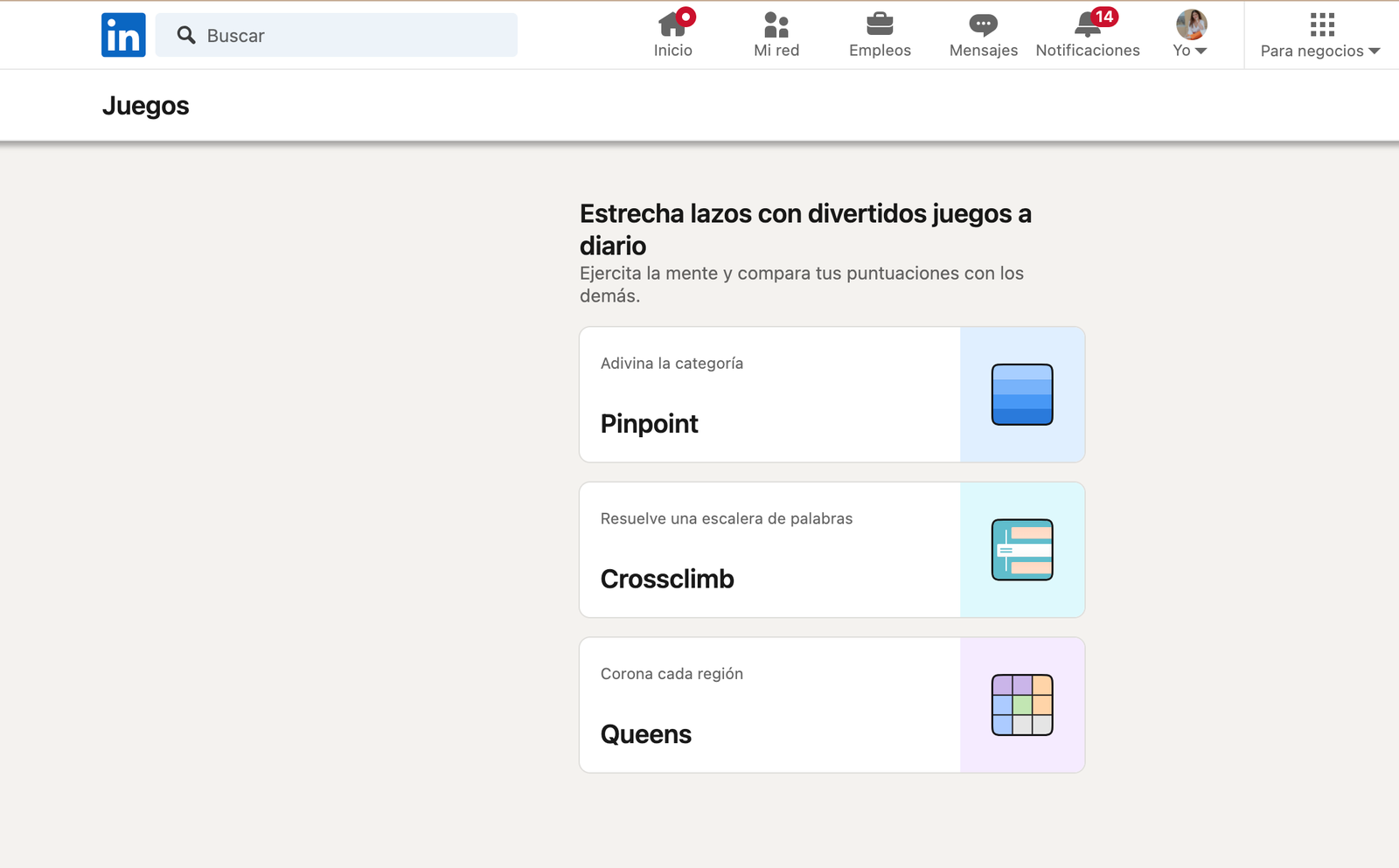Image resolution: width=1399 pixels, height=868 pixels.
Task: Click the LinkedIn logo
Action: [123, 35]
